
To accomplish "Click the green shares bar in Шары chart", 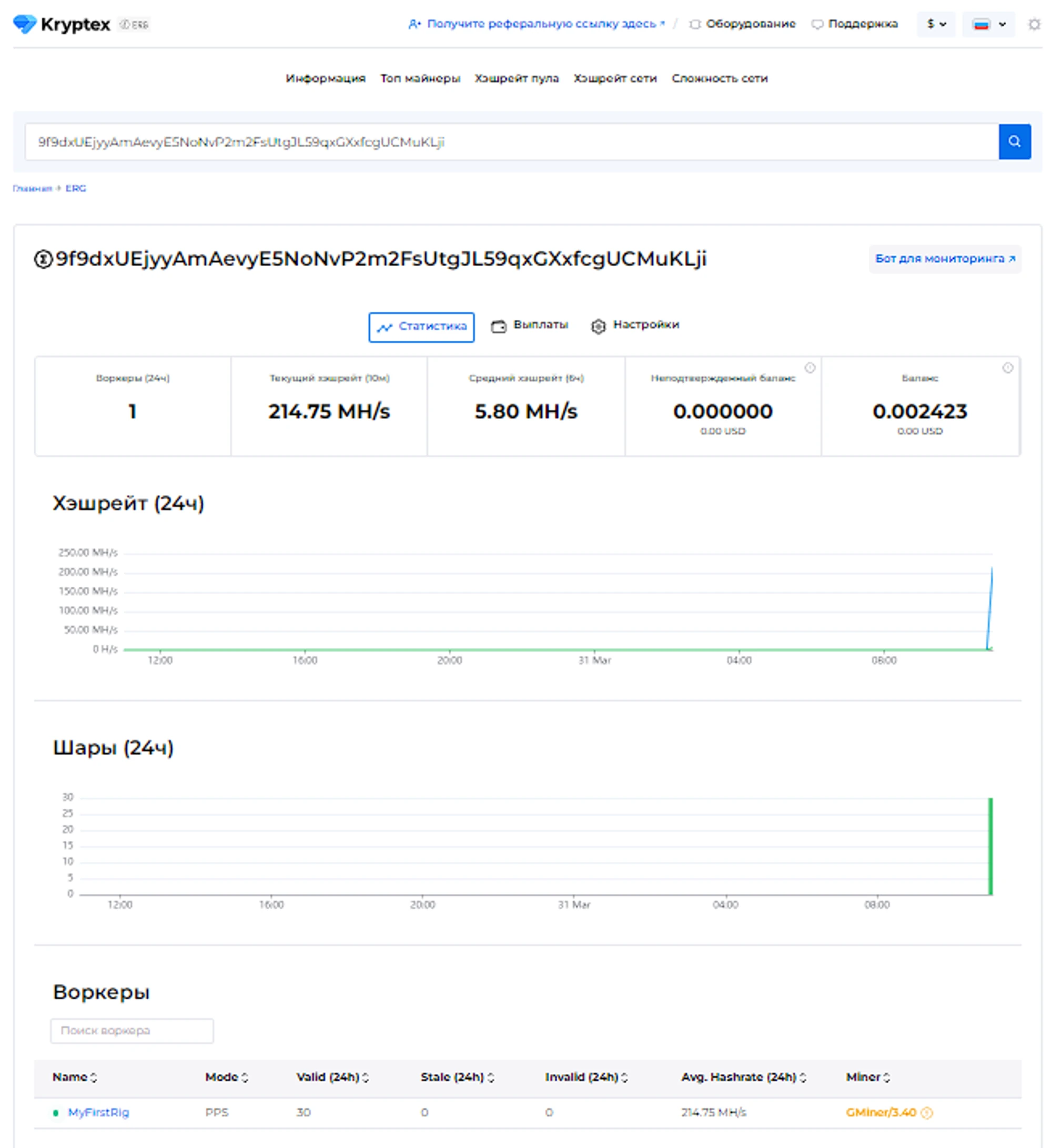I will pyautogui.click(x=990, y=846).
